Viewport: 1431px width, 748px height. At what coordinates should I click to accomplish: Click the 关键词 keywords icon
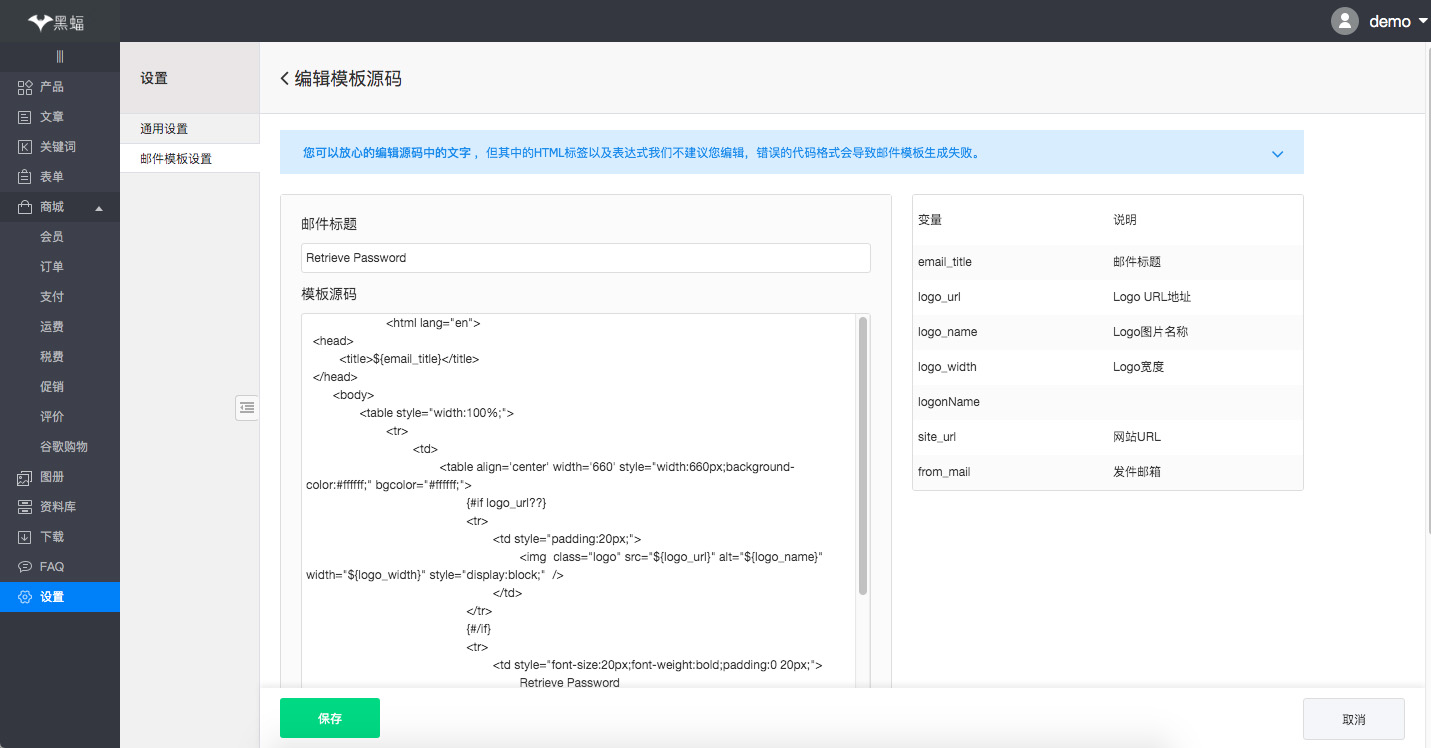pyautogui.click(x=25, y=147)
